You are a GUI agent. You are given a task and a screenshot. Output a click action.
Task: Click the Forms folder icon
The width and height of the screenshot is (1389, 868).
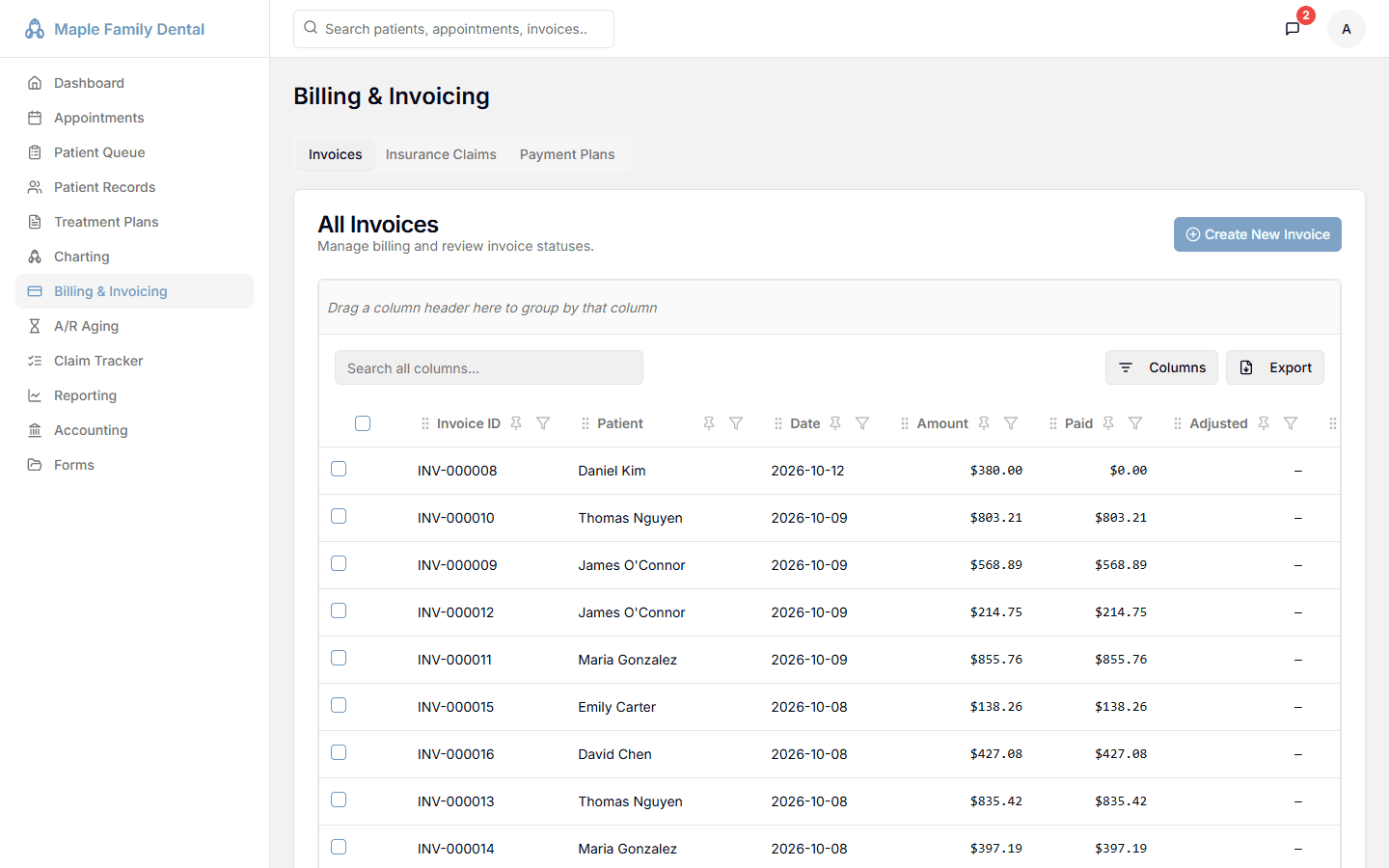tap(35, 465)
